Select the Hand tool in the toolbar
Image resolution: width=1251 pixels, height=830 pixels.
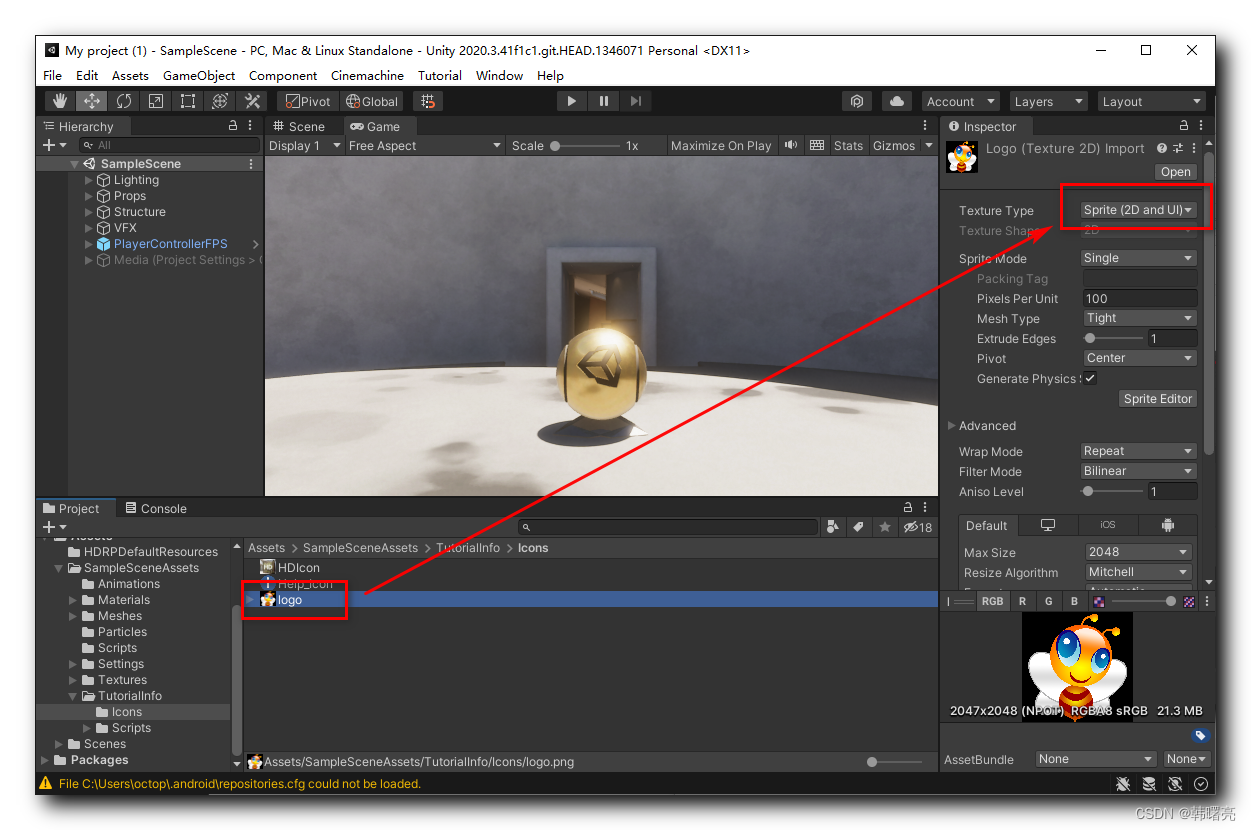click(59, 100)
